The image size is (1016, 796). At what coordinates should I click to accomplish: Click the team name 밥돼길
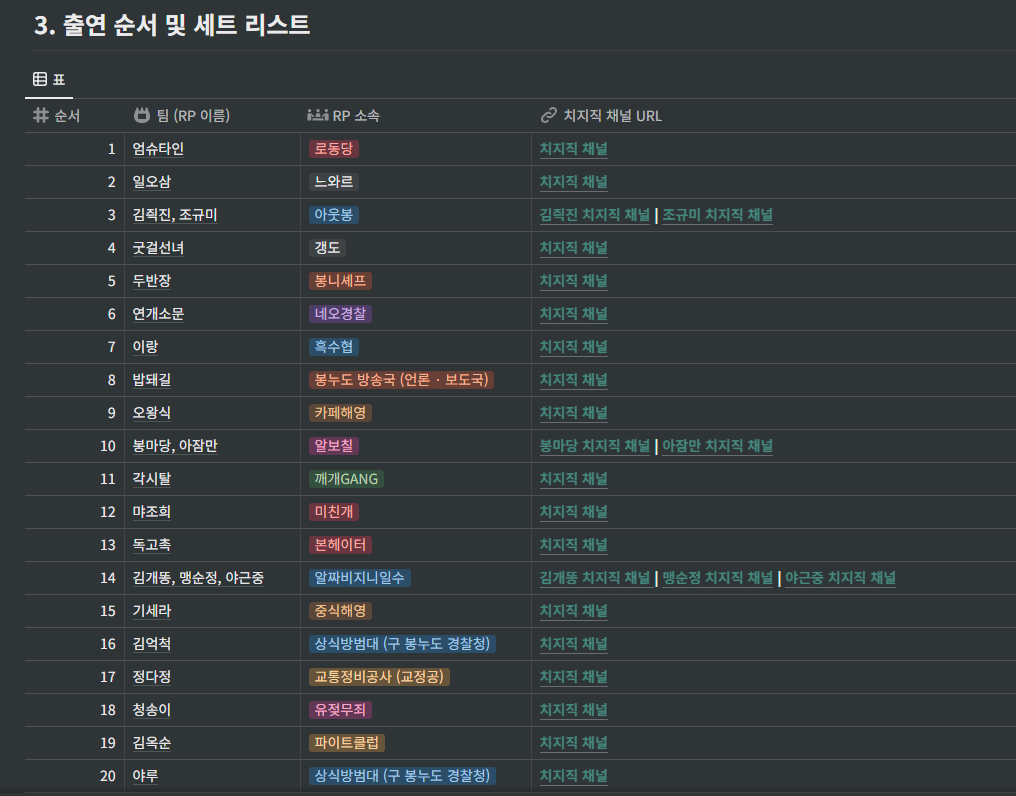(152, 380)
